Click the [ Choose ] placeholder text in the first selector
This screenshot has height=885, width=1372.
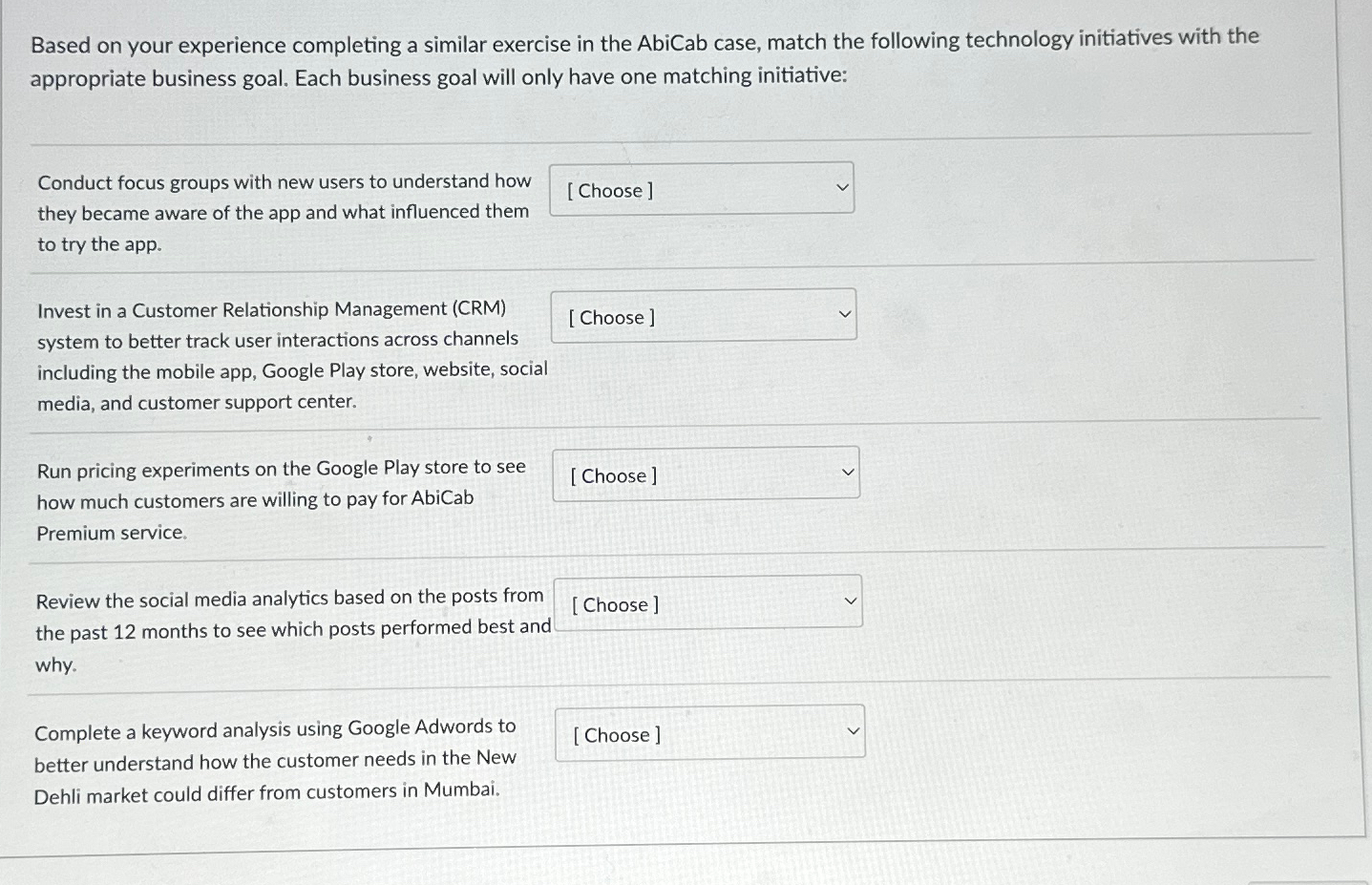coord(609,190)
